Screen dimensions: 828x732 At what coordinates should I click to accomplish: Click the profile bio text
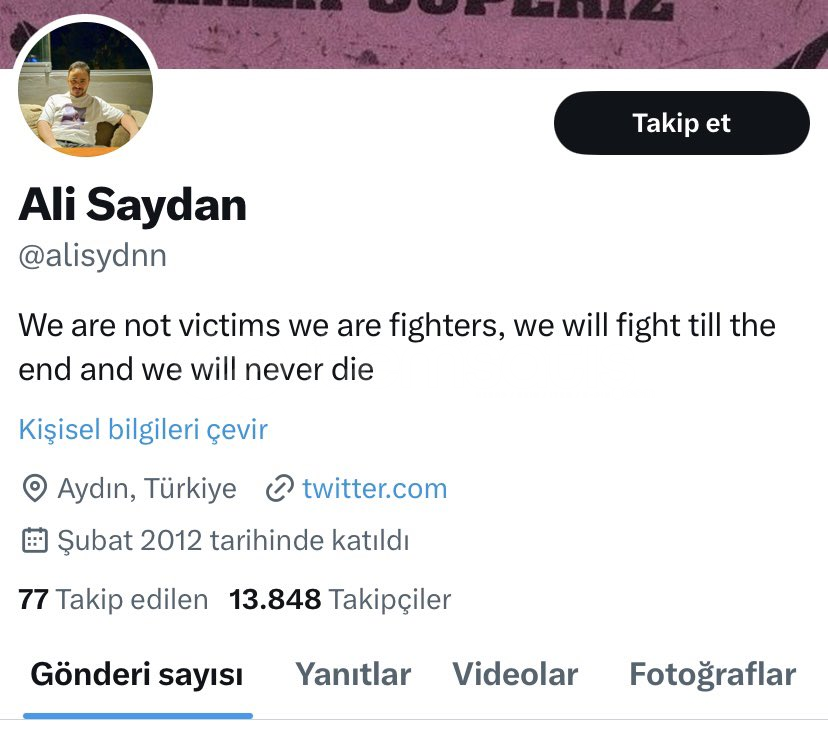397,347
